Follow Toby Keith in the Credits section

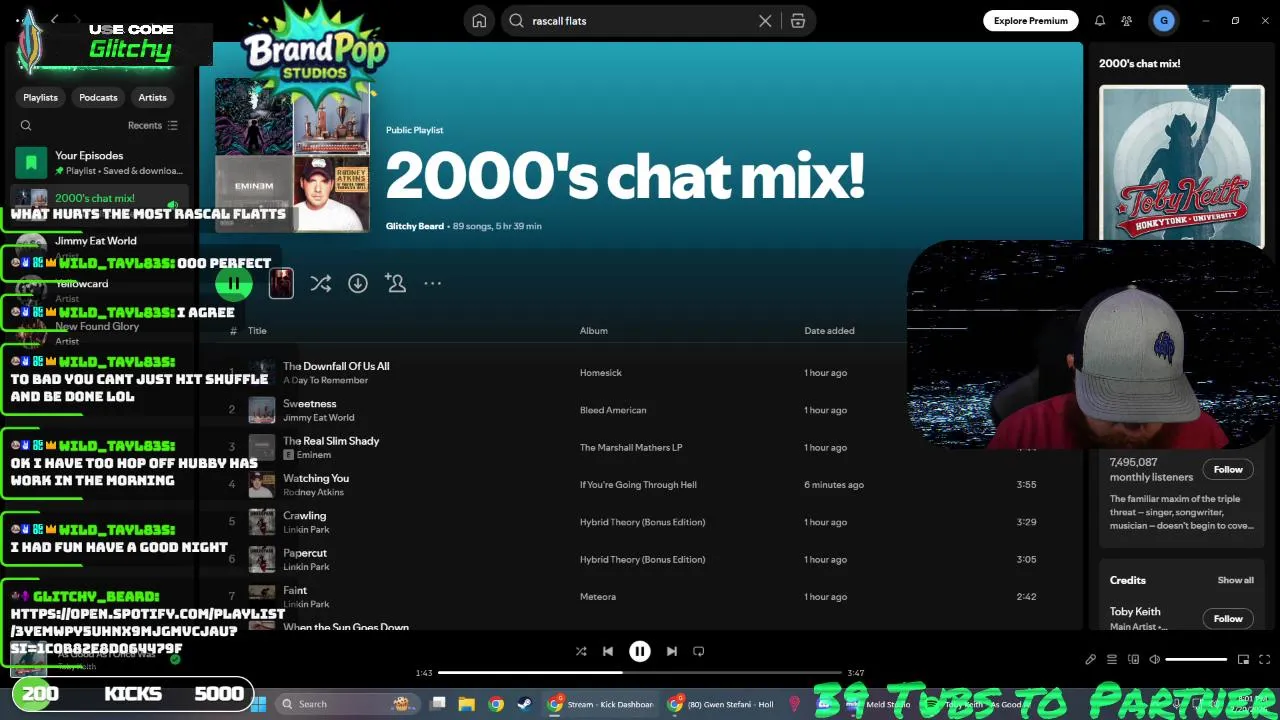[1228, 619]
